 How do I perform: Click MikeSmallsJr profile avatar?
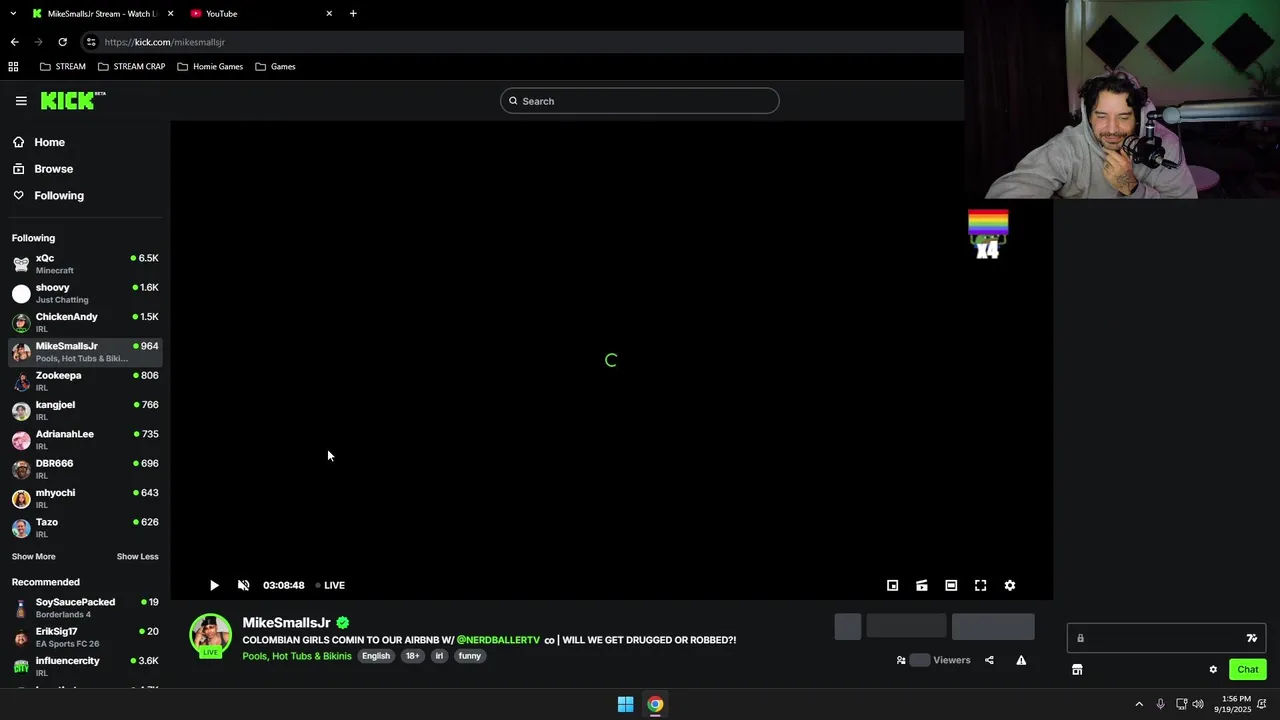coord(211,635)
